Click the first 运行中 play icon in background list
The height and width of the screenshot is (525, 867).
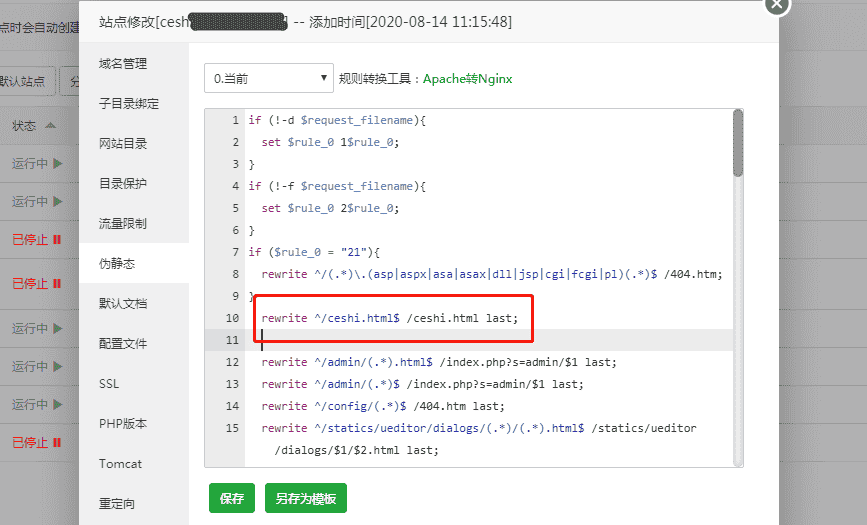[x=58, y=163]
